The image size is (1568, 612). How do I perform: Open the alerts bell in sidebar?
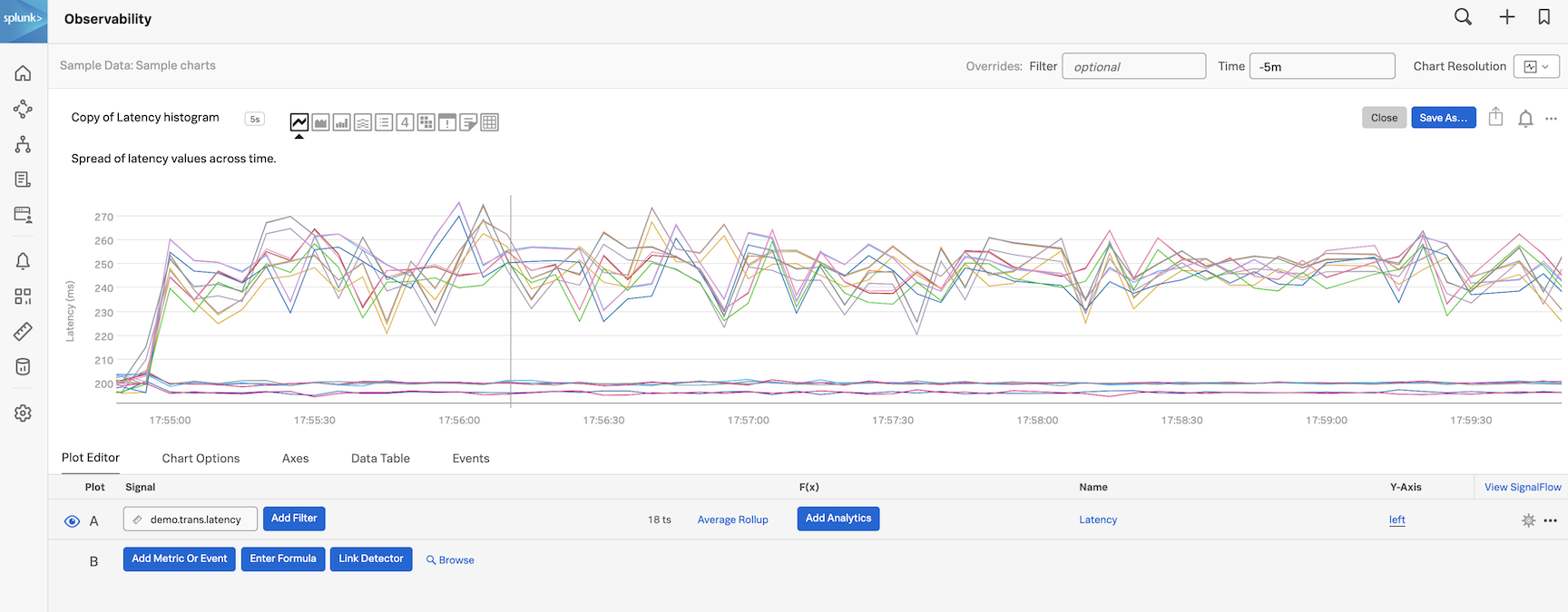(23, 261)
